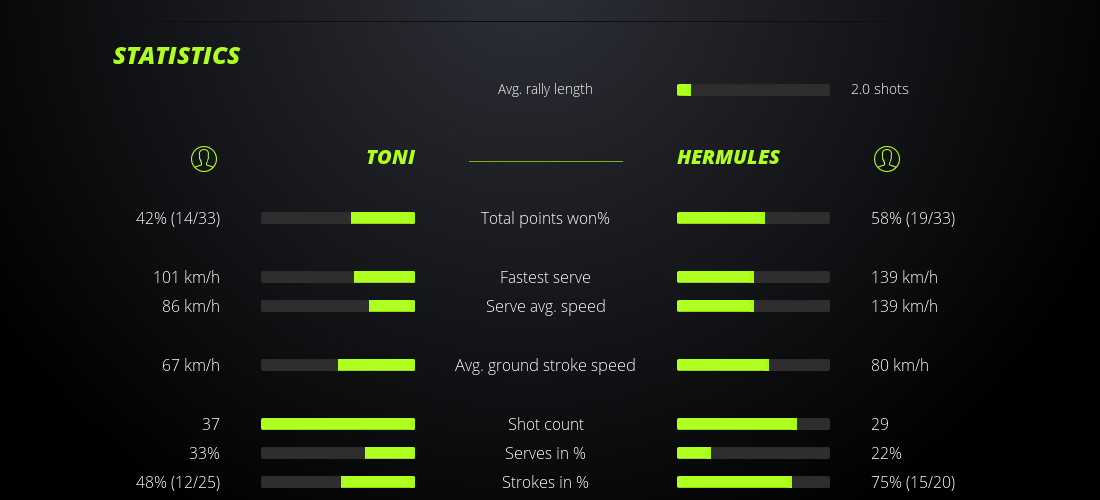Click the Total points won% label
Viewport: 1100px width, 500px height.
coord(545,218)
